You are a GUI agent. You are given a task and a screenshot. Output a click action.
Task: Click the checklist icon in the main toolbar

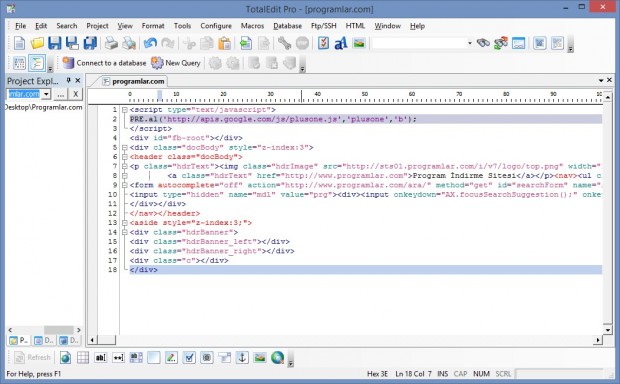pyautogui.click(x=323, y=43)
